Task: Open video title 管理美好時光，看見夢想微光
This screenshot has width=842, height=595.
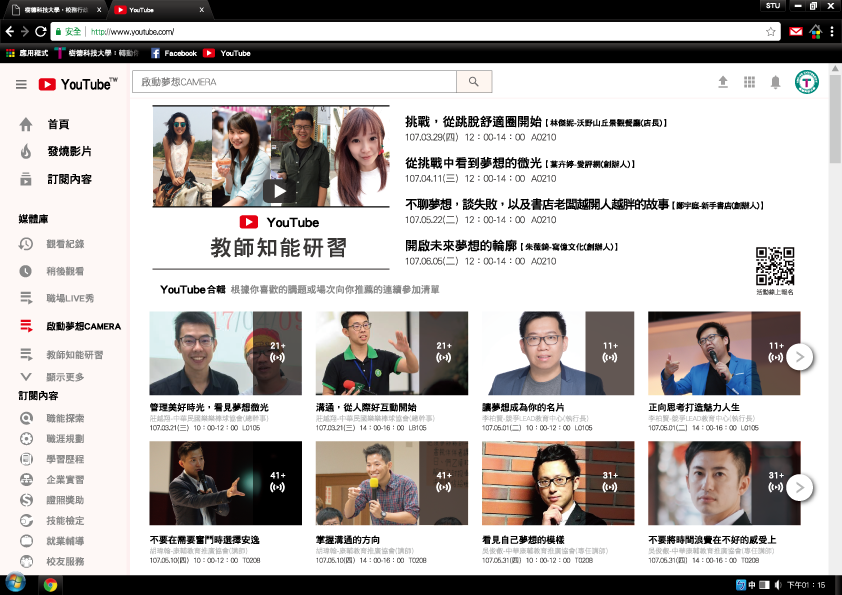Action: click(209, 408)
